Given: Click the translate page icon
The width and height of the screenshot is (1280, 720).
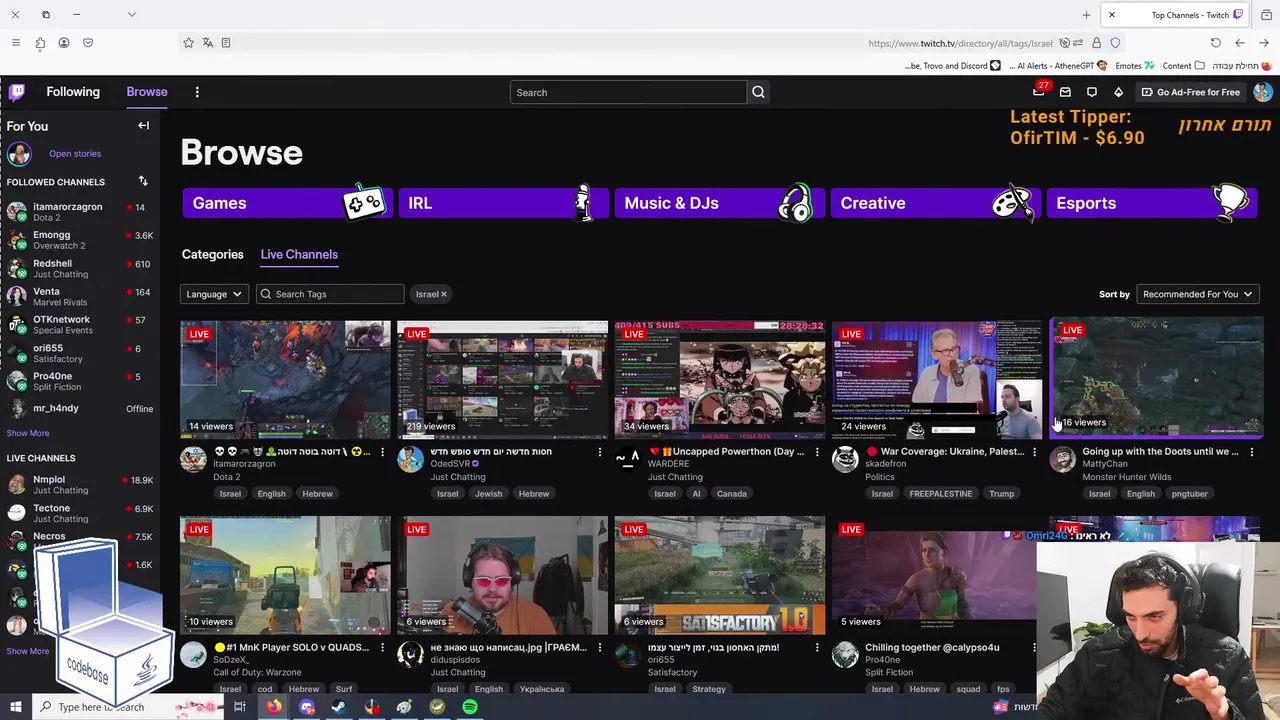Looking at the screenshot, I should coord(207,43).
